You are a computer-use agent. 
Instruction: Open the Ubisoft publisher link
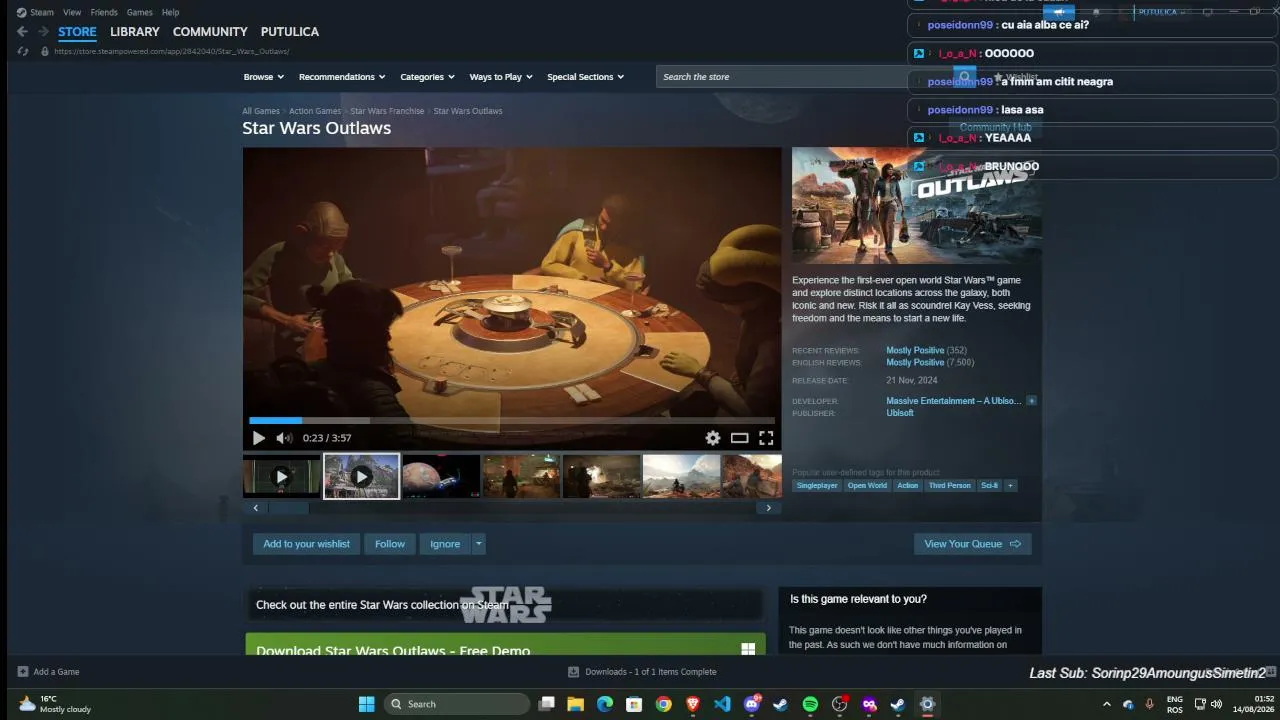pyautogui.click(x=900, y=413)
